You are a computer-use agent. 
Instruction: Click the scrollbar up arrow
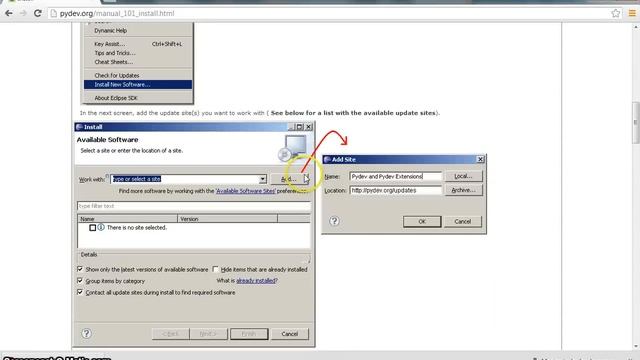pos(636,27)
